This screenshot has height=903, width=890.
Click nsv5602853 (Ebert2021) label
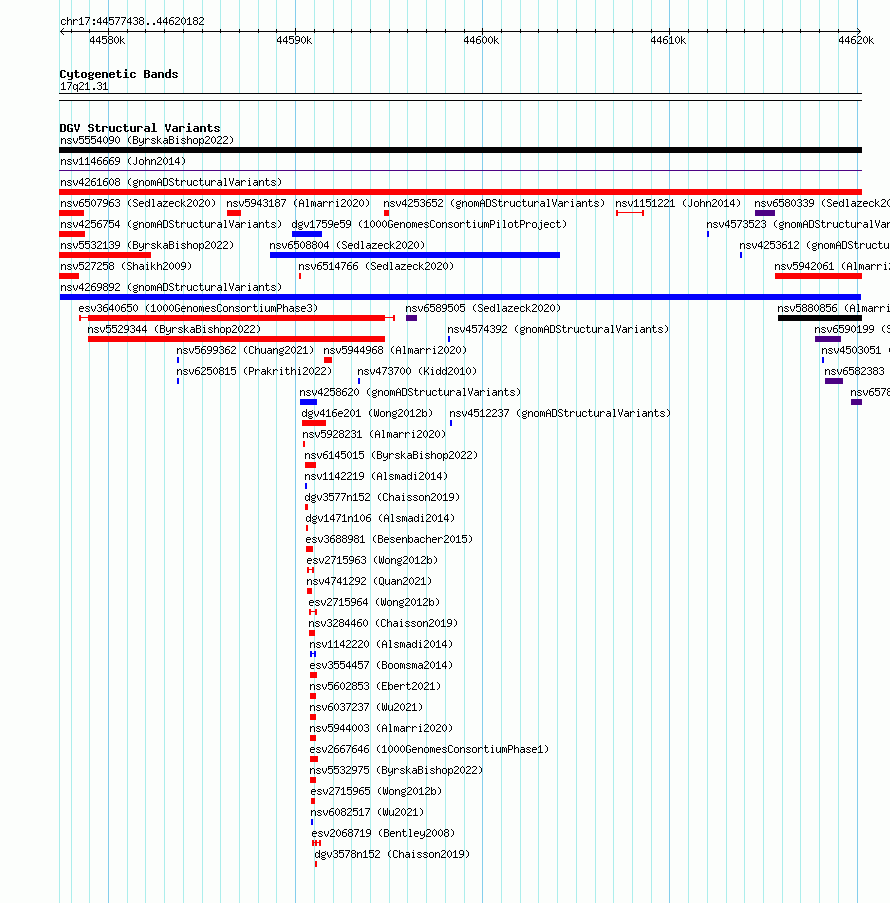(x=375, y=687)
